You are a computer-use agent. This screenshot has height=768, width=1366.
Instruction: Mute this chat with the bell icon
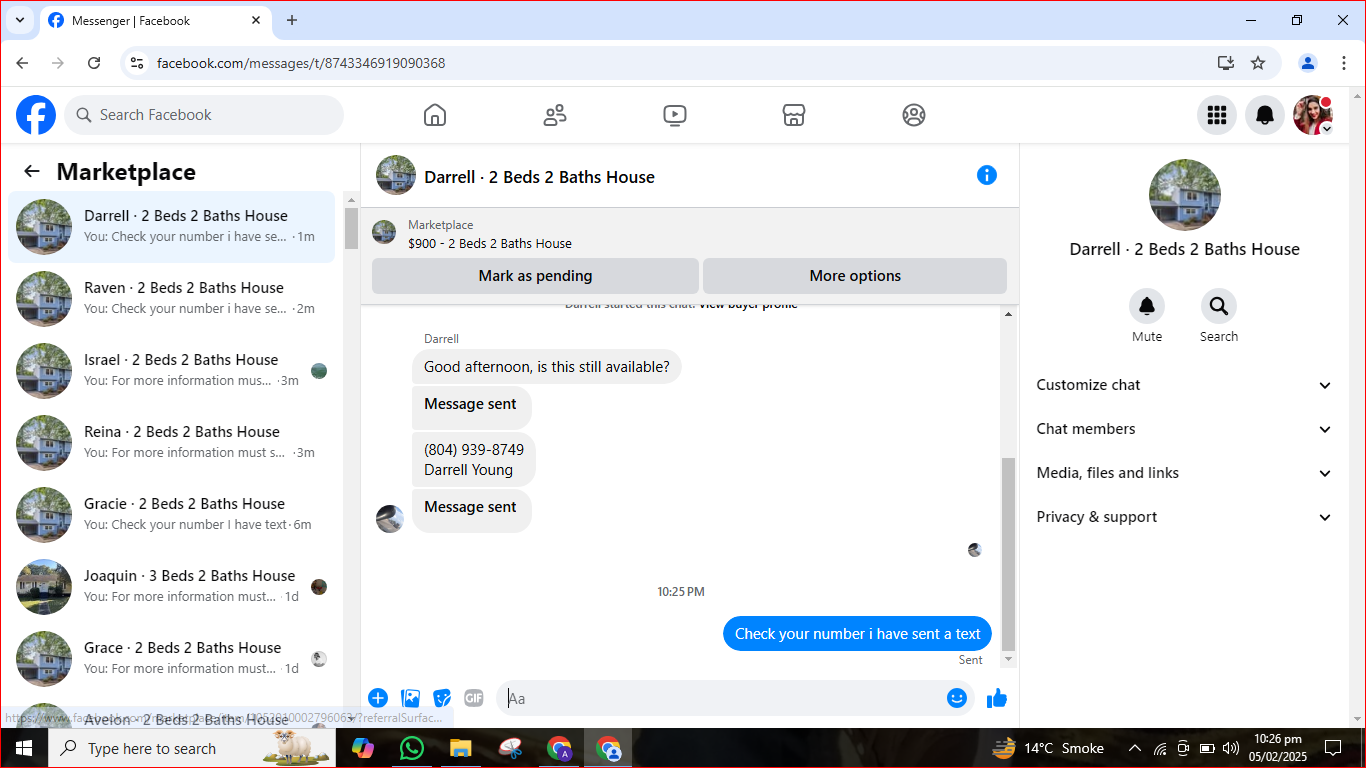[1147, 306]
